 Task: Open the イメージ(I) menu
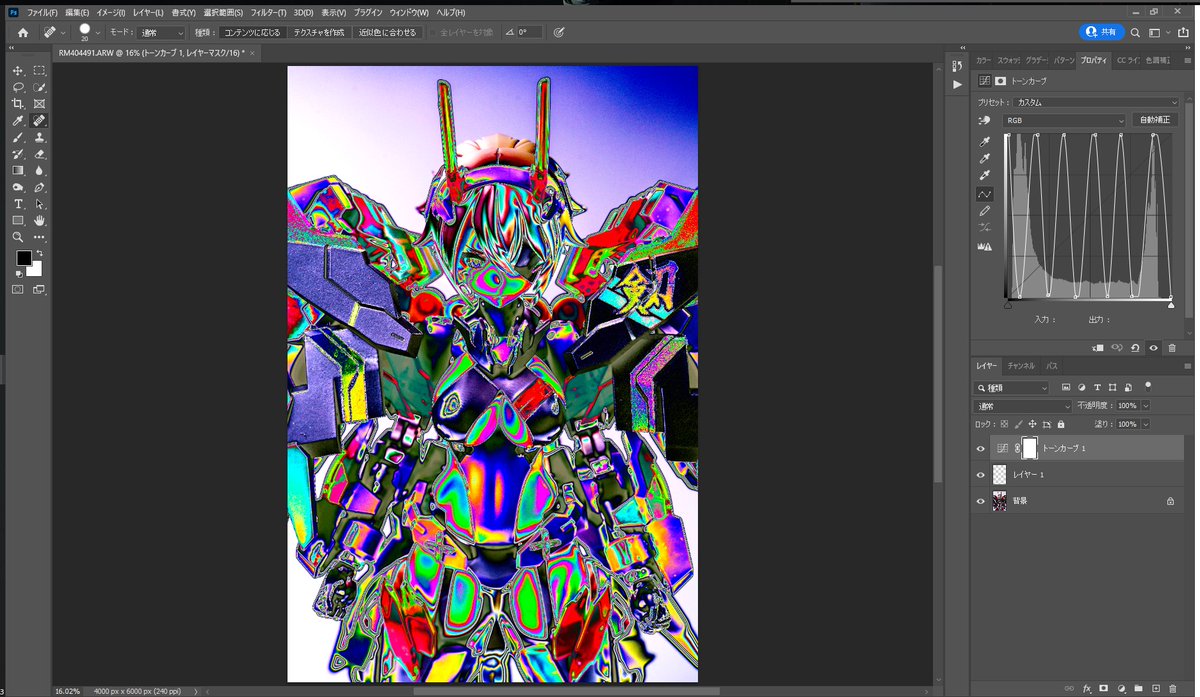click(x=110, y=12)
